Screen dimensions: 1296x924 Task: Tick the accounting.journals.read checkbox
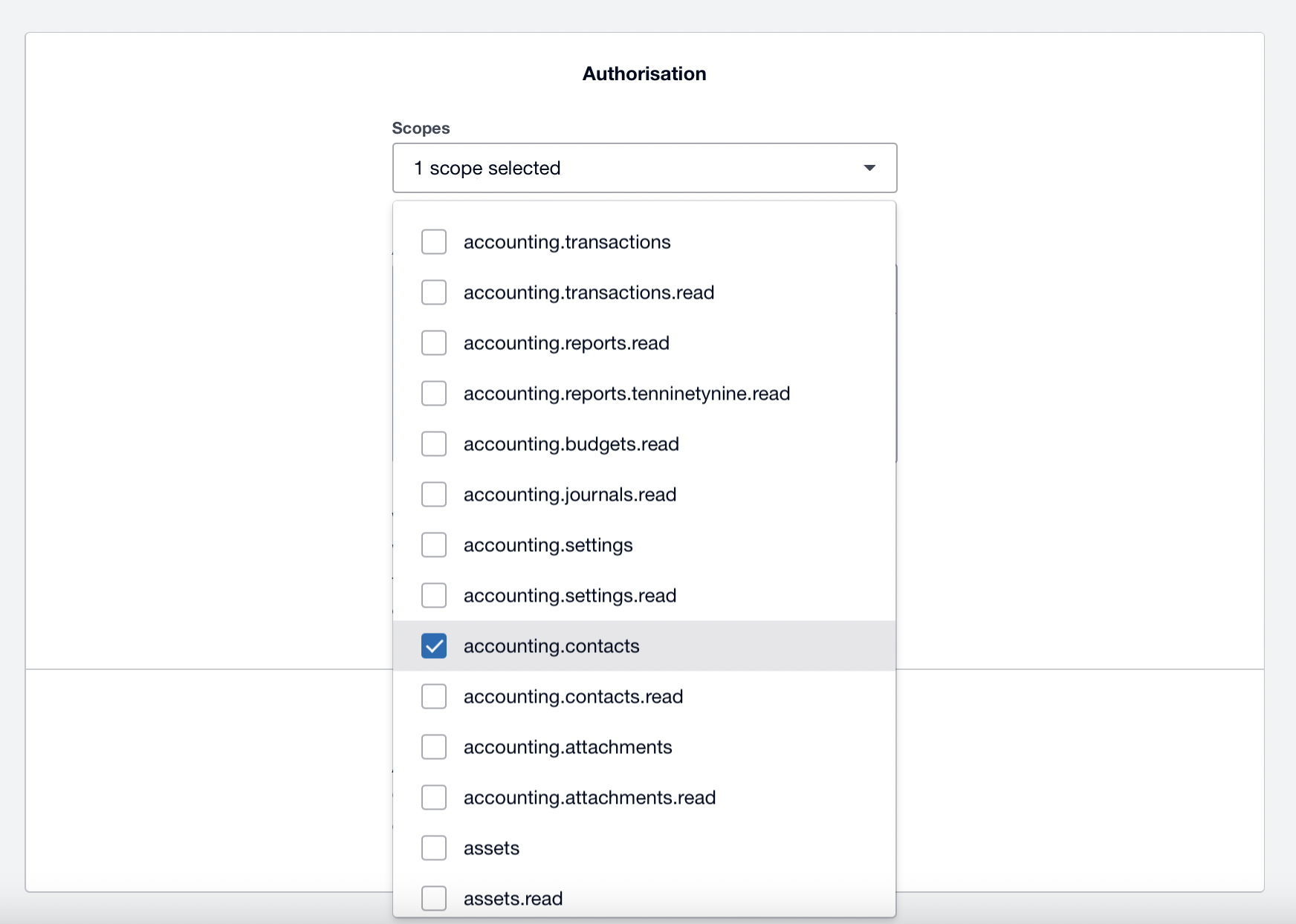pyautogui.click(x=434, y=495)
